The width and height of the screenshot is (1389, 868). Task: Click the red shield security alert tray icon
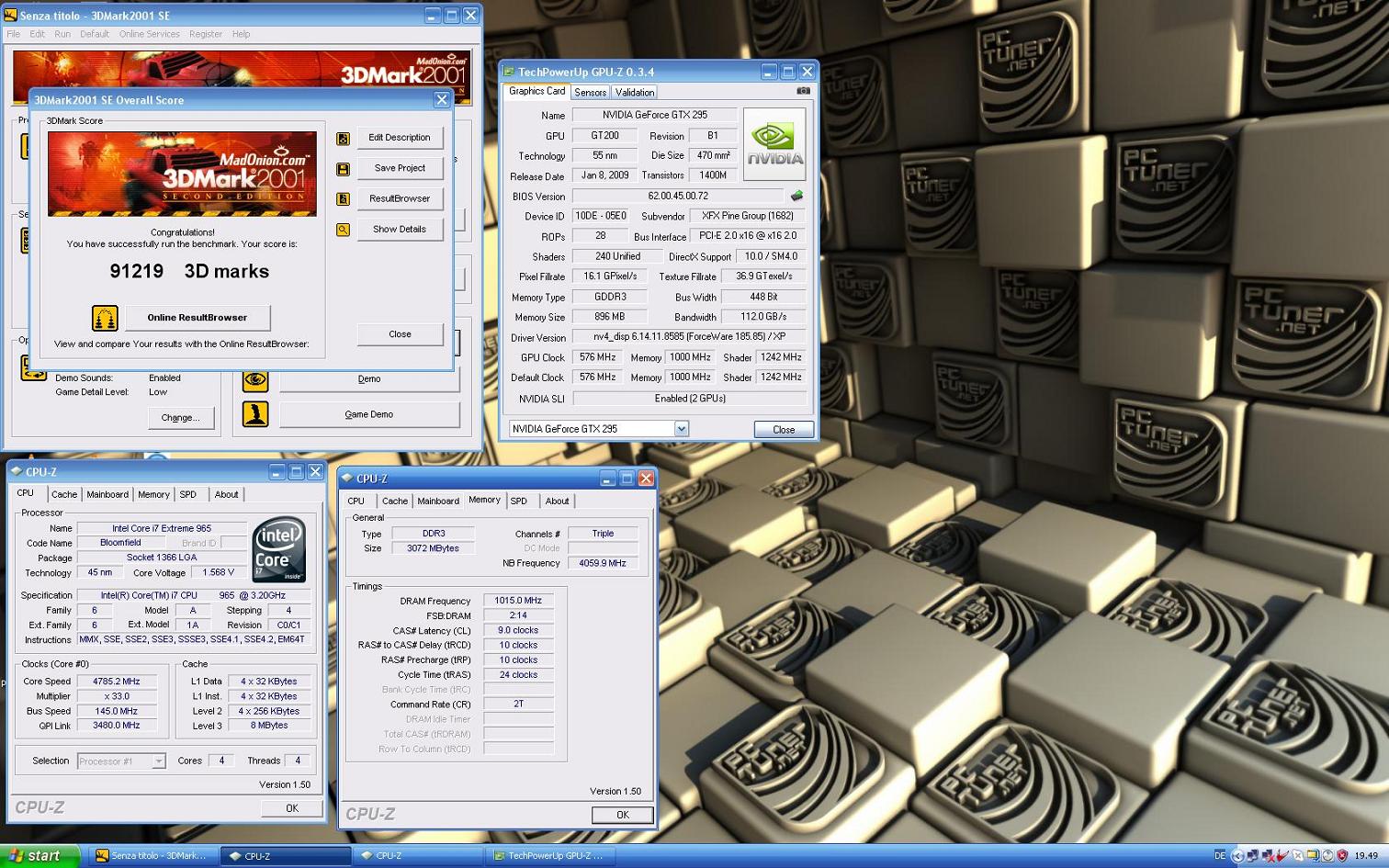pyautogui.click(x=1342, y=856)
